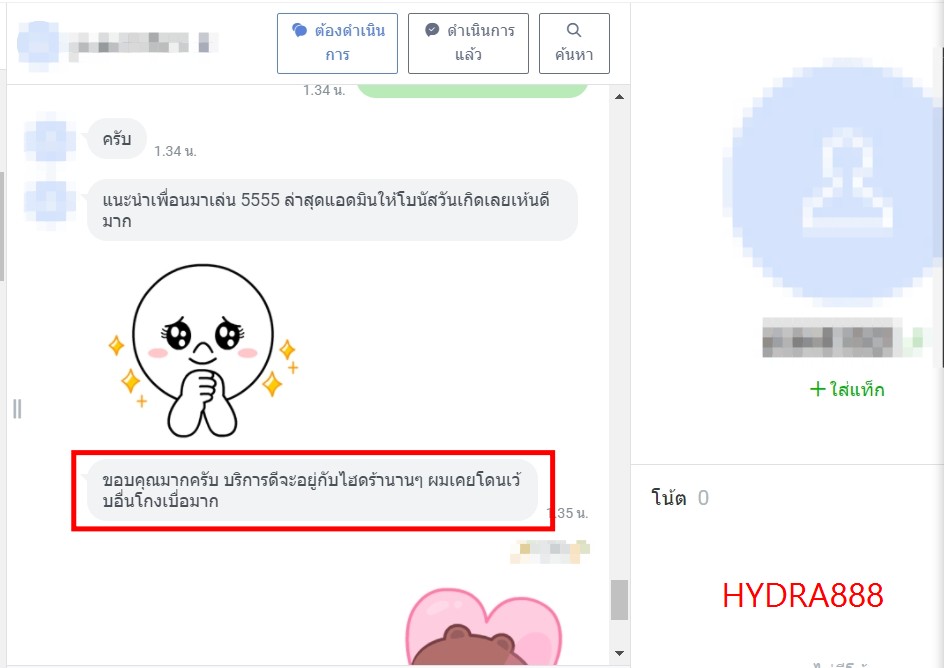The width and height of the screenshot is (944, 668).
Task: Click avatar next to แนะนำเพื่อนมาเล่น message
Action: [x=49, y=200]
